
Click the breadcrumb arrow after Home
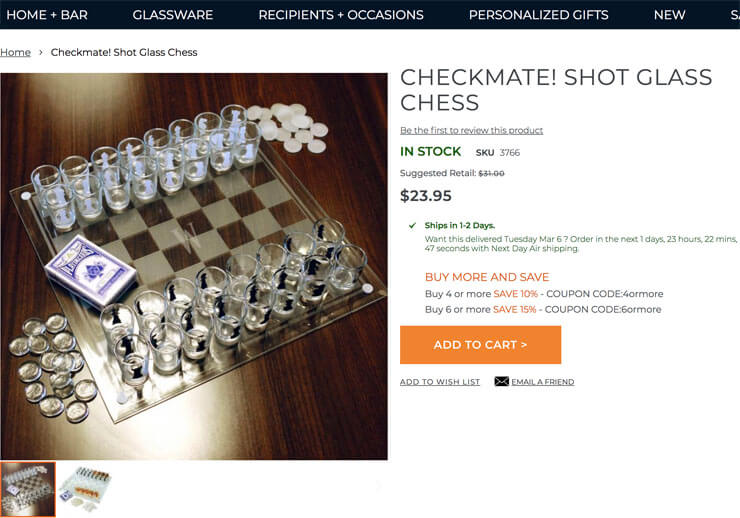coord(41,52)
